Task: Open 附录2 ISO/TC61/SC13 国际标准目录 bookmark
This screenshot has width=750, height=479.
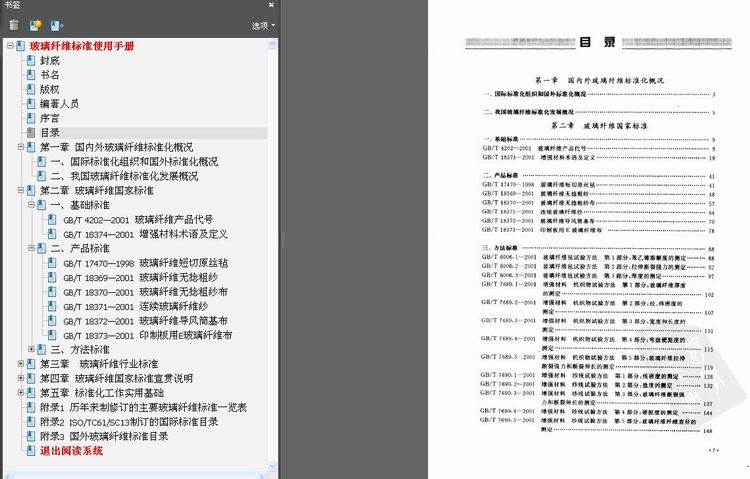Action: [x=129, y=422]
